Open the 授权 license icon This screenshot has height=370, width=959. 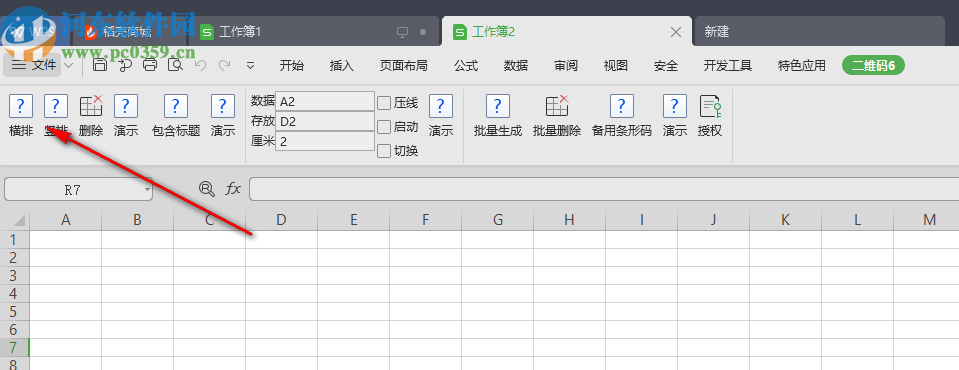pyautogui.click(x=710, y=106)
